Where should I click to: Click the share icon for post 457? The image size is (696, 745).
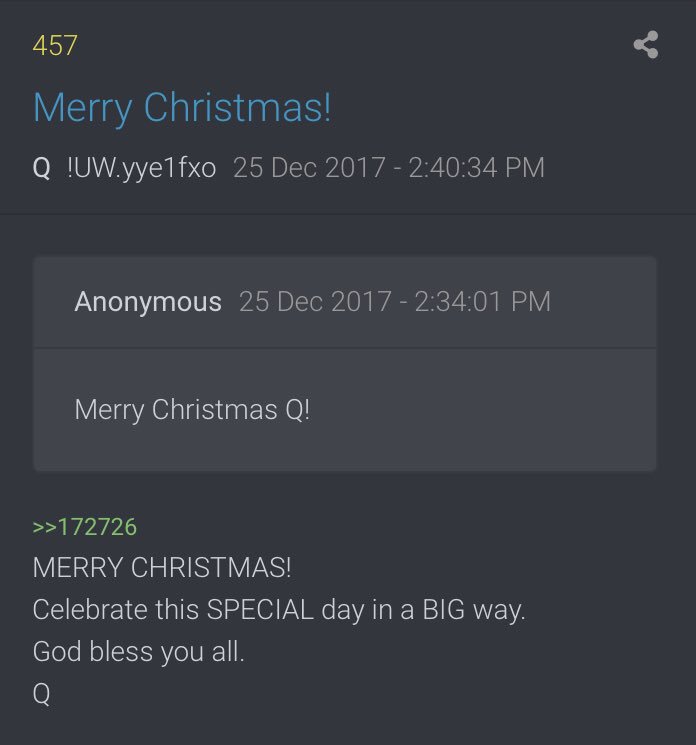(x=646, y=45)
